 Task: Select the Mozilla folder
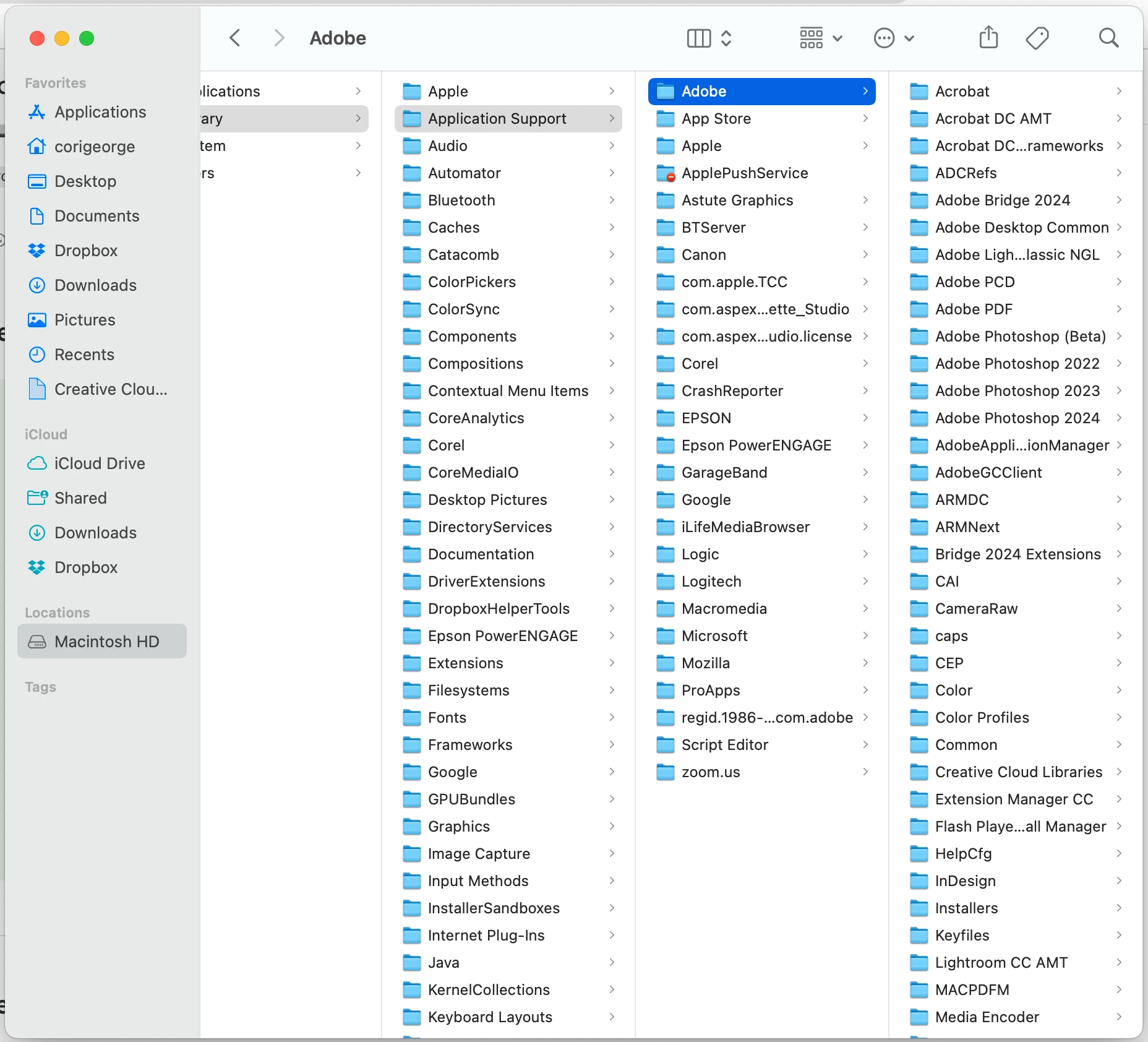tap(761, 663)
